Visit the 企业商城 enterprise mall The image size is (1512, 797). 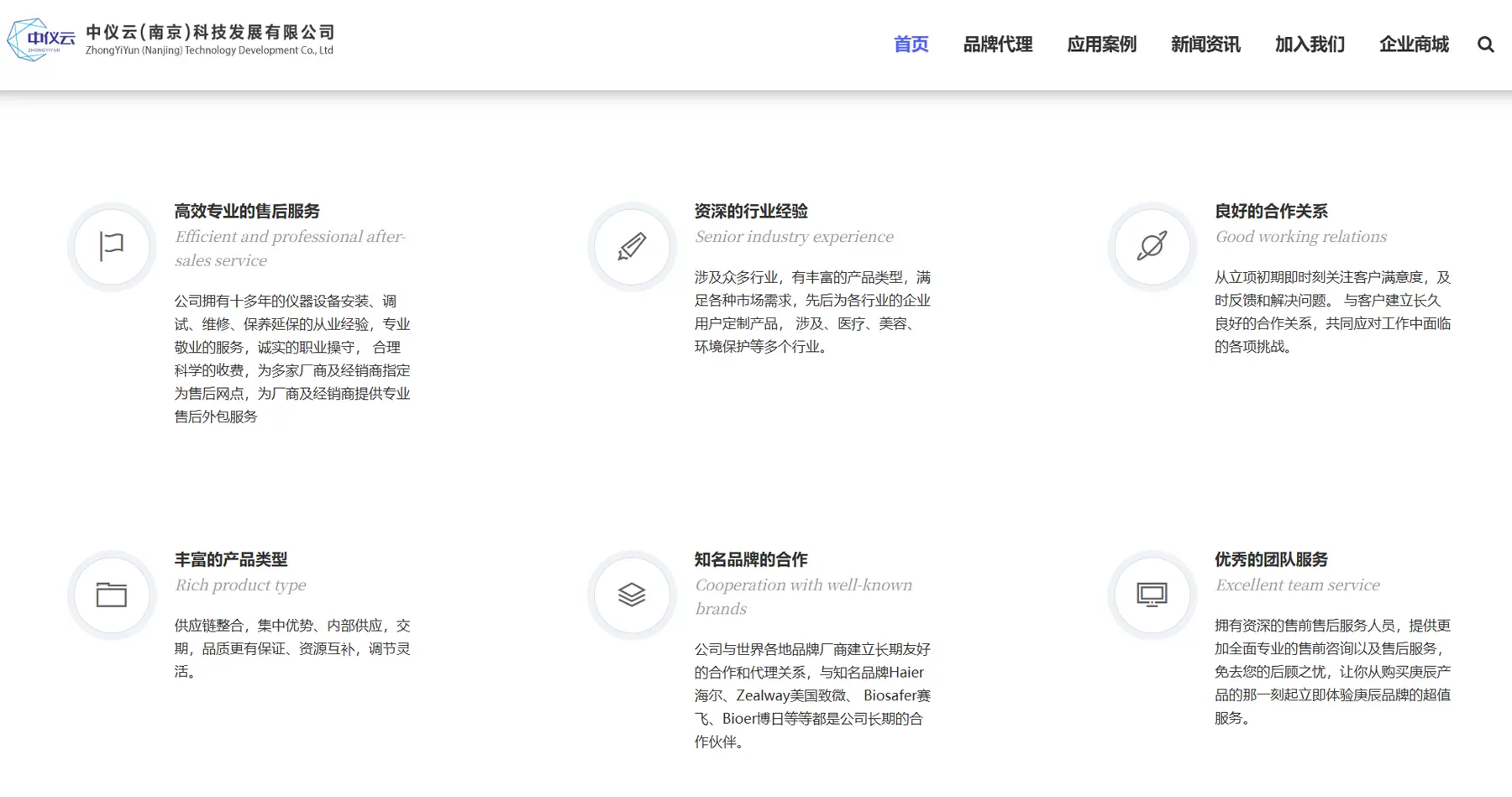click(x=1413, y=45)
